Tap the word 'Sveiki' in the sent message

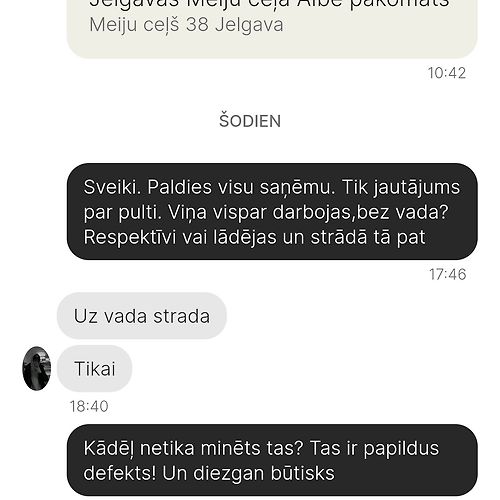(x=112, y=187)
